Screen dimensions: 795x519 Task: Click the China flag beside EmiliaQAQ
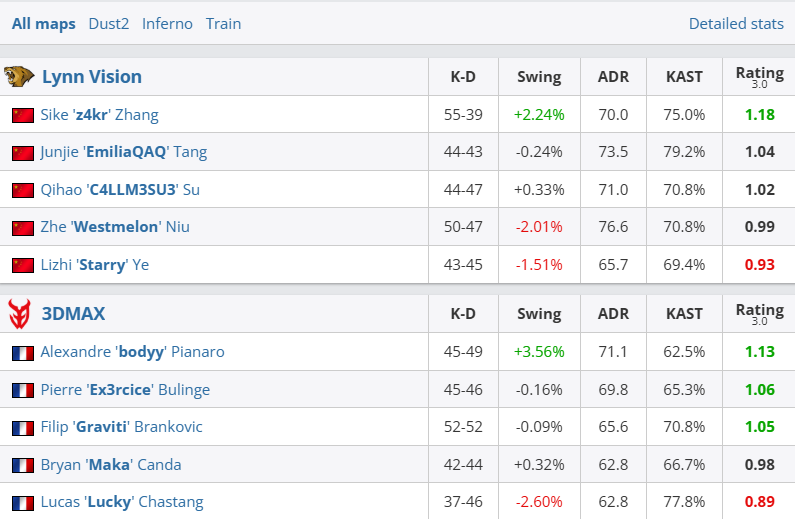pyautogui.click(x=23, y=153)
